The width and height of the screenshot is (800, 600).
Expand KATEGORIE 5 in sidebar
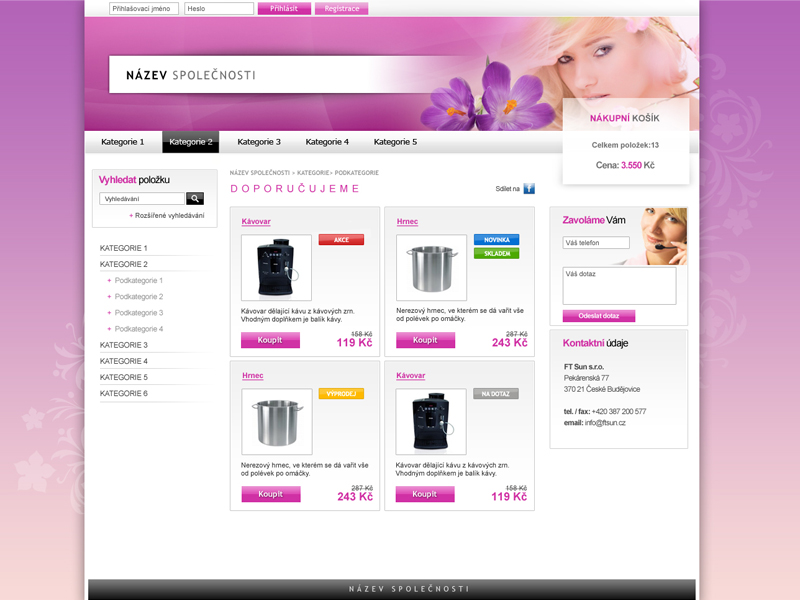click(124, 377)
